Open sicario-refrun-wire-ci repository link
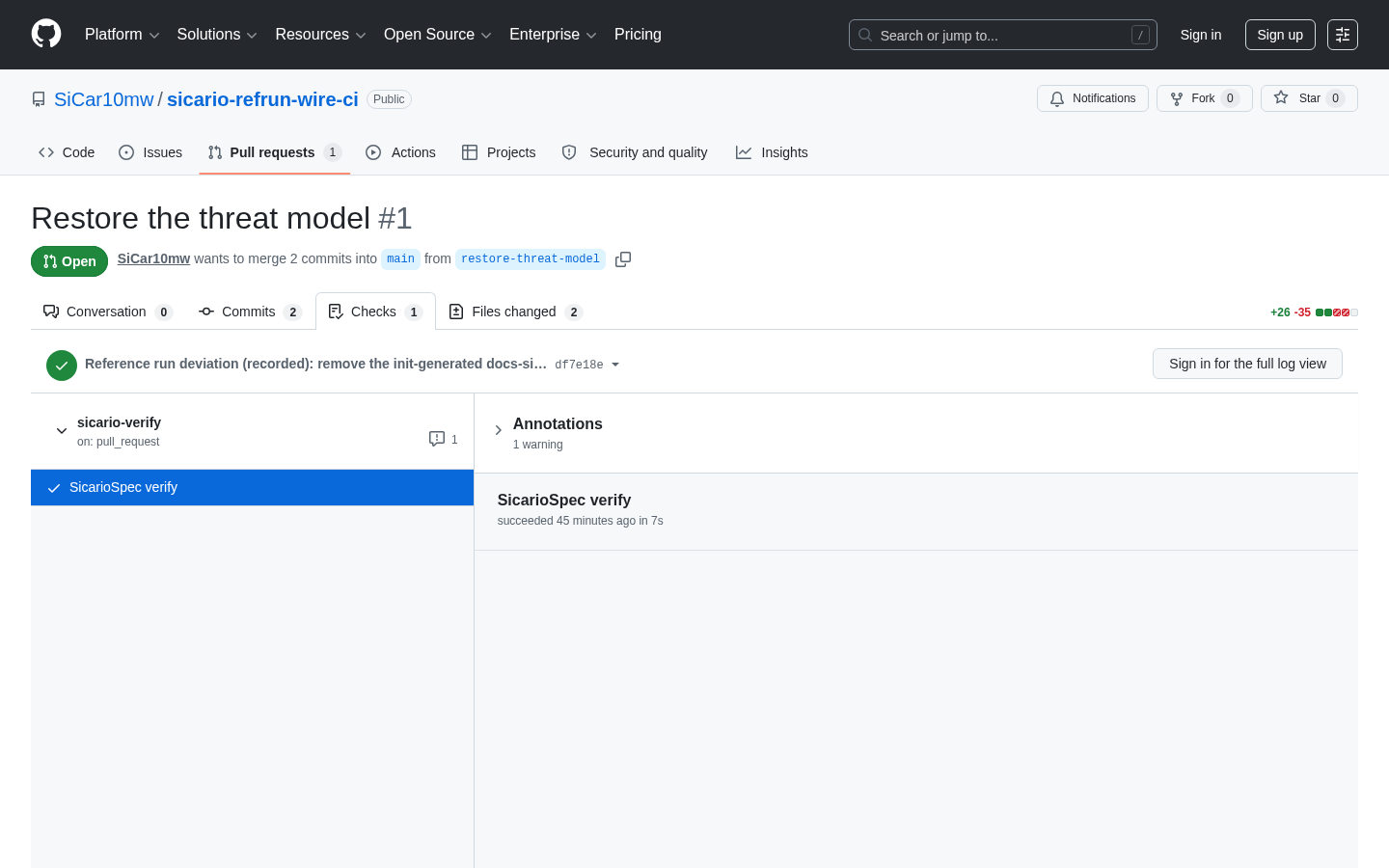The height and width of the screenshot is (868, 1389). point(262,99)
